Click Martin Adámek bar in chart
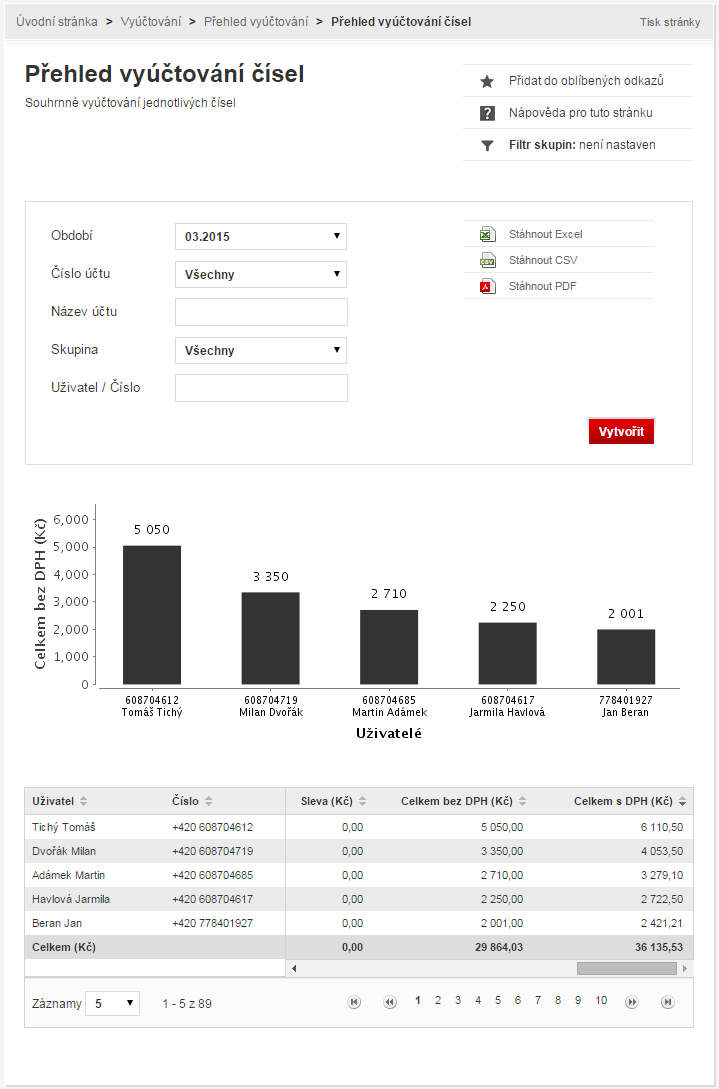 (389, 647)
